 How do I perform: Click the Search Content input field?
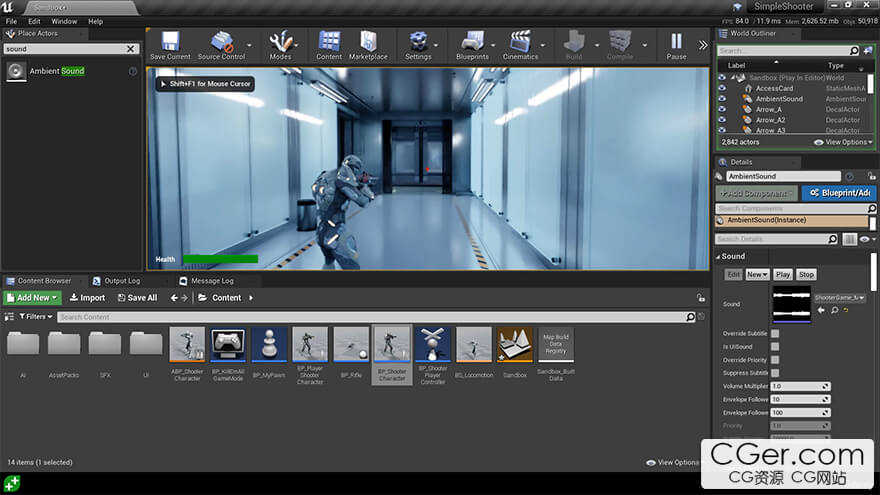(x=376, y=317)
